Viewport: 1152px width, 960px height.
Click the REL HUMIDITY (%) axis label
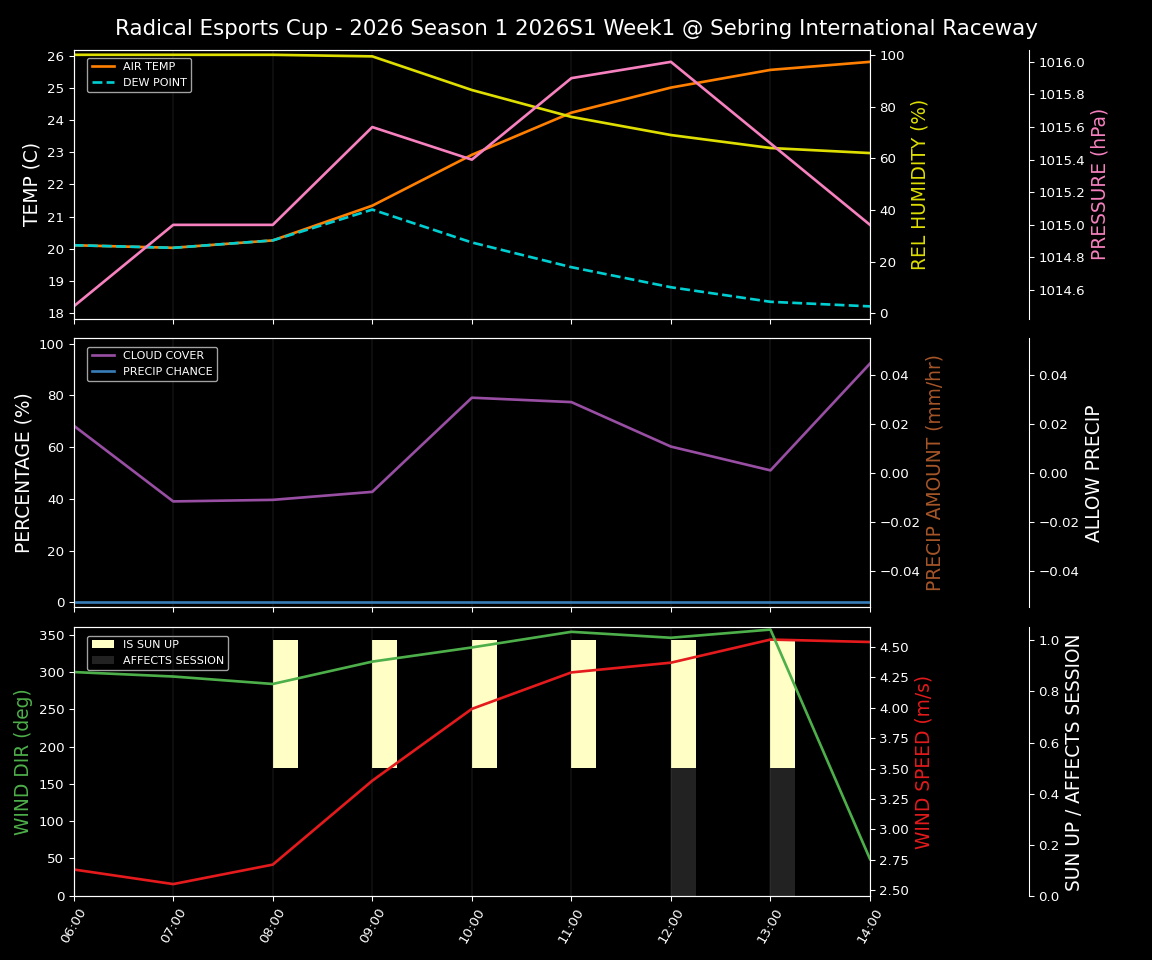(x=918, y=183)
